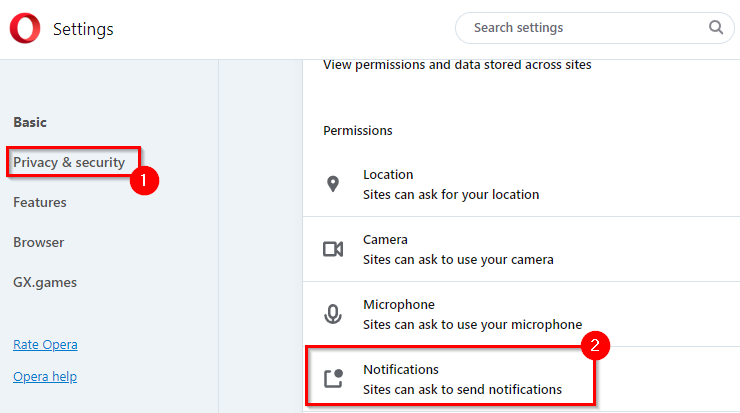Open "Sites can ask for your location" row
Screen dimensions: 740x413
pos(450,194)
